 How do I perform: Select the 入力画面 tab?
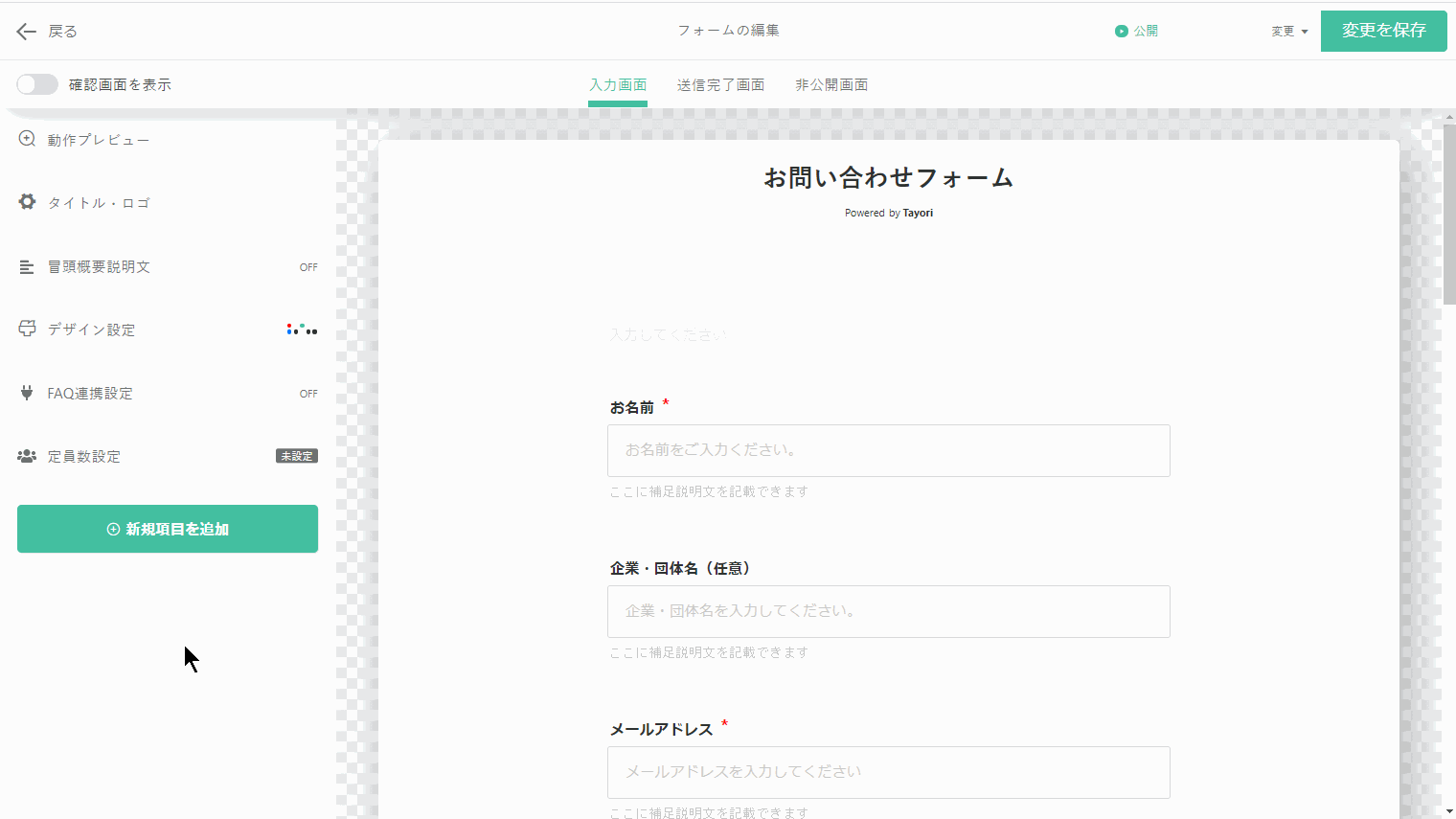pos(618,85)
